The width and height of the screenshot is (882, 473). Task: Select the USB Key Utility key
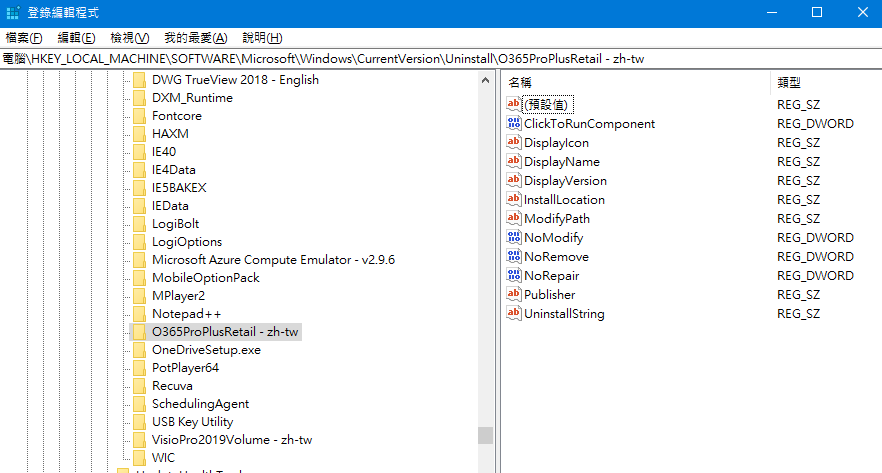192,422
